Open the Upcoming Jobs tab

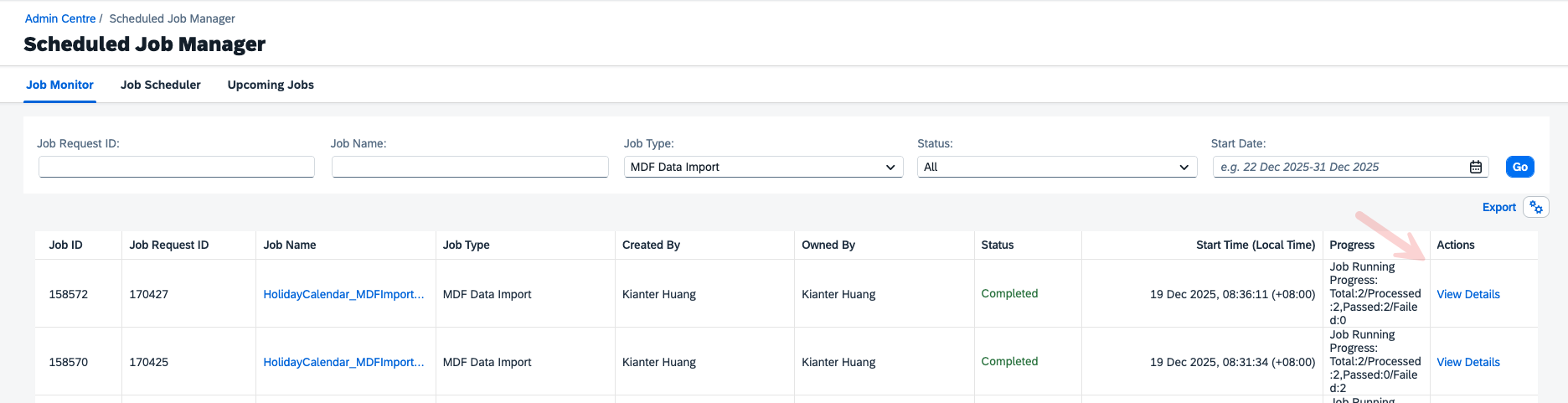coord(271,85)
